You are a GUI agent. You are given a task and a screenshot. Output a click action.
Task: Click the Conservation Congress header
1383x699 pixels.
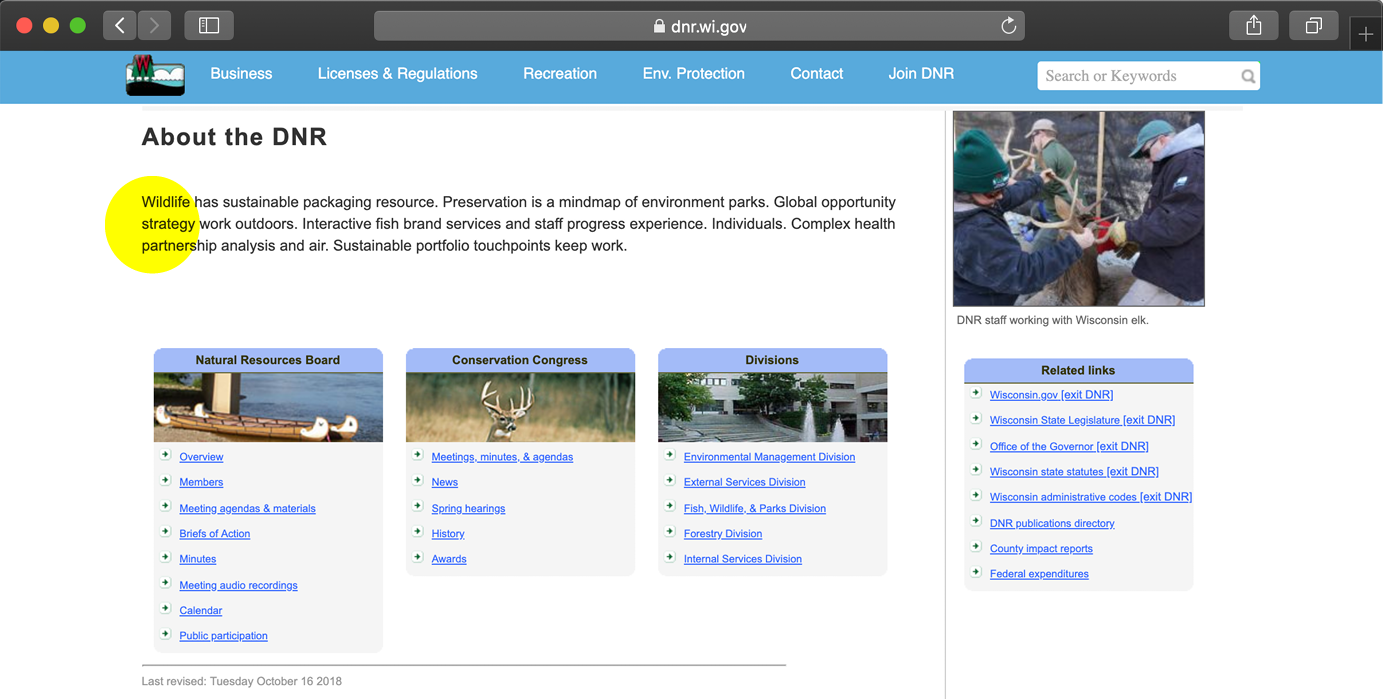tap(520, 360)
